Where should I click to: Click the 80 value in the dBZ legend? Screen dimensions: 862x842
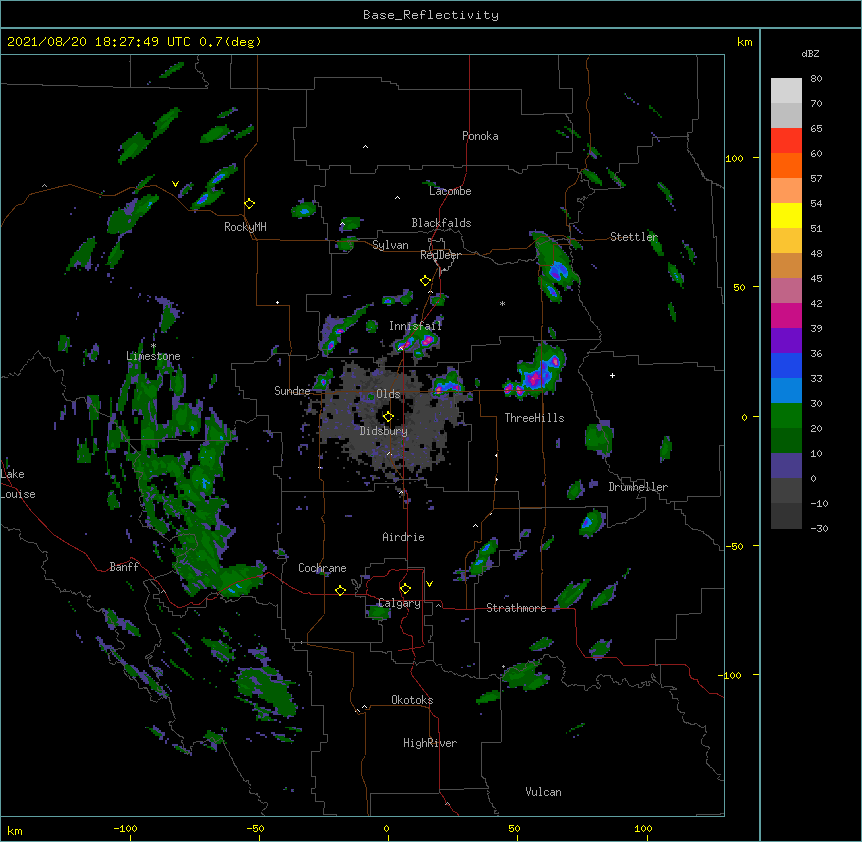point(816,79)
